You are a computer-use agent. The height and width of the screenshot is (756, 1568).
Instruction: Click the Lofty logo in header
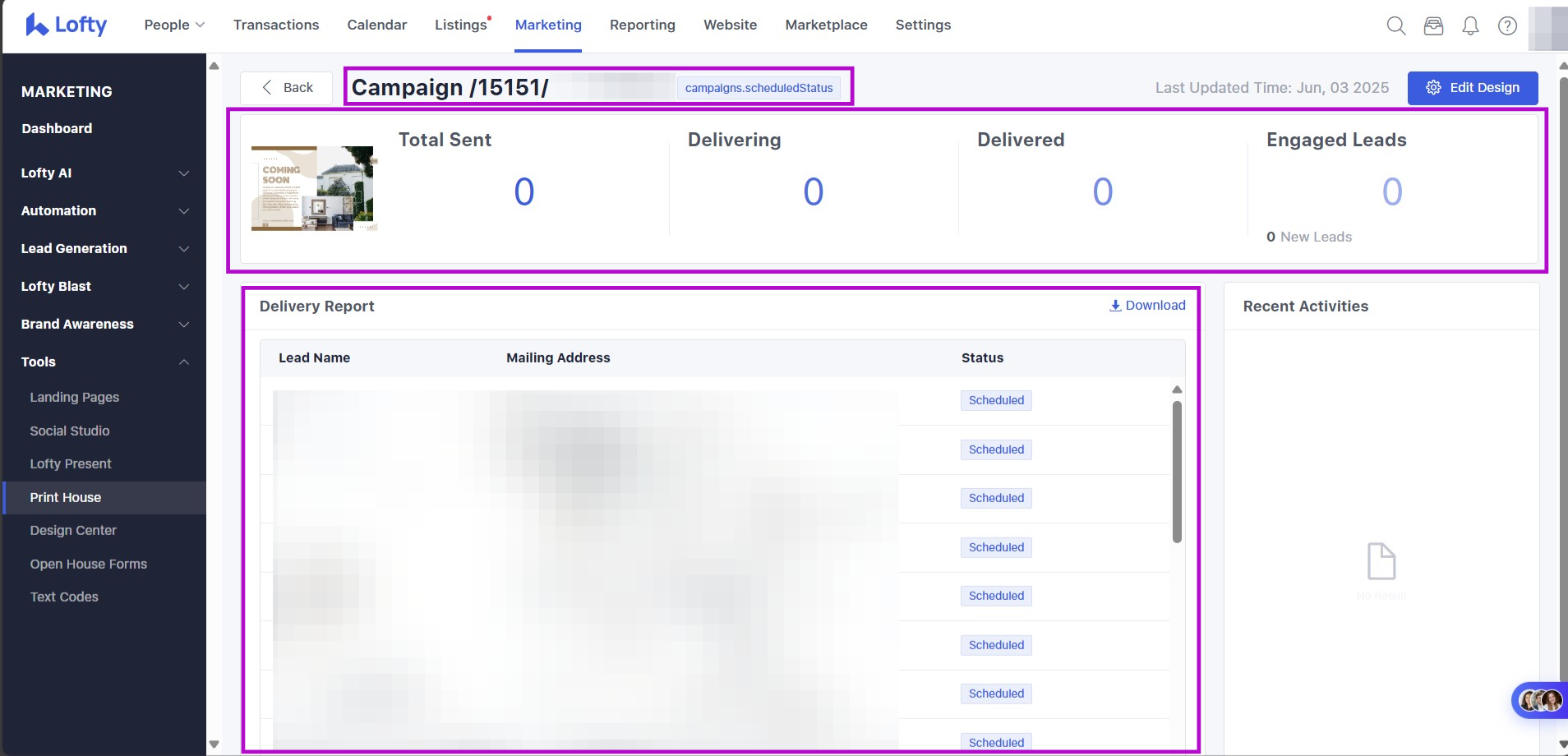coord(67,25)
